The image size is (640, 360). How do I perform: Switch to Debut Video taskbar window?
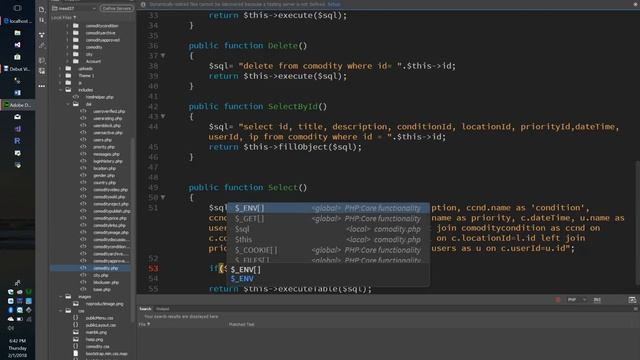tap(17, 69)
